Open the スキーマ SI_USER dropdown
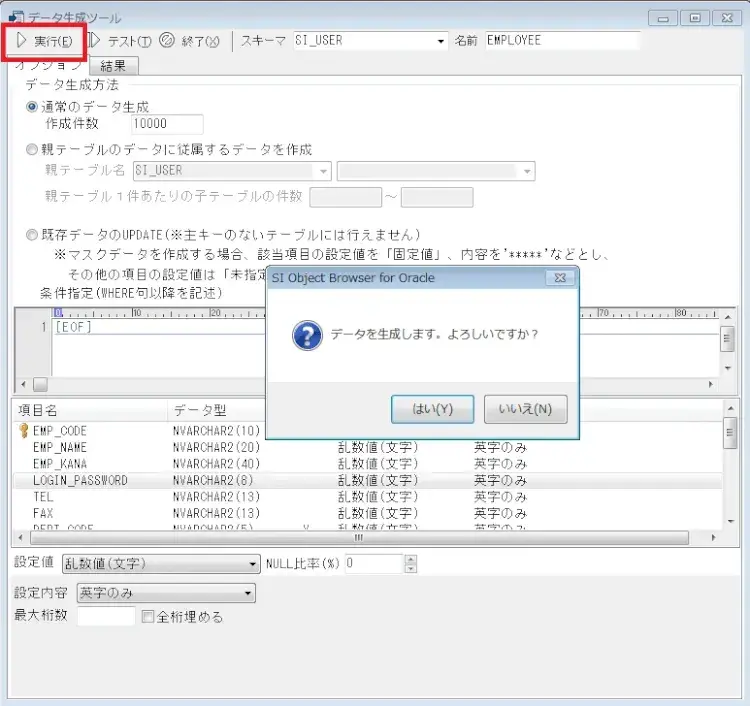Viewport: 750px width, 706px height. pos(441,41)
